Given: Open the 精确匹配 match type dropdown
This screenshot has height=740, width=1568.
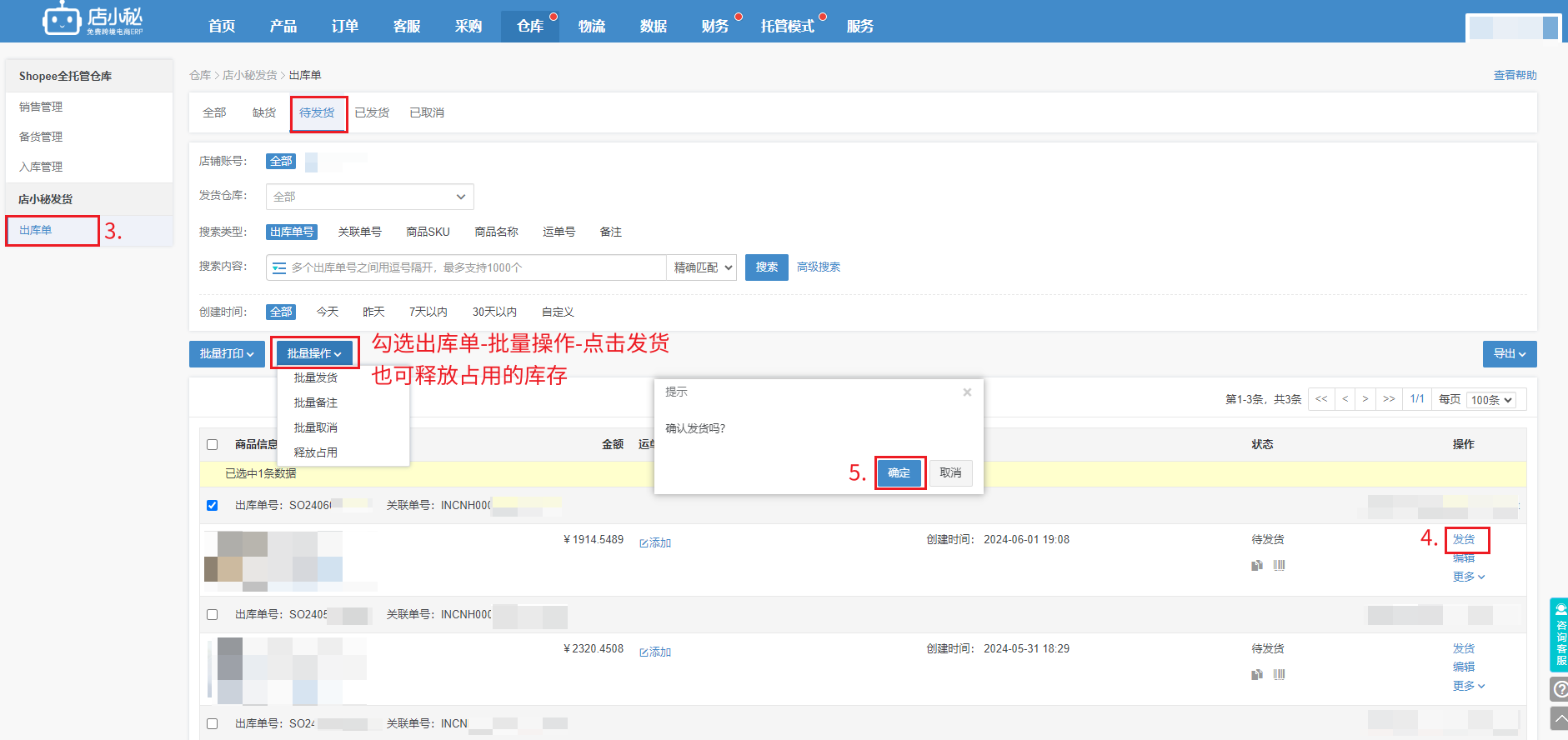Looking at the screenshot, I should point(702,268).
